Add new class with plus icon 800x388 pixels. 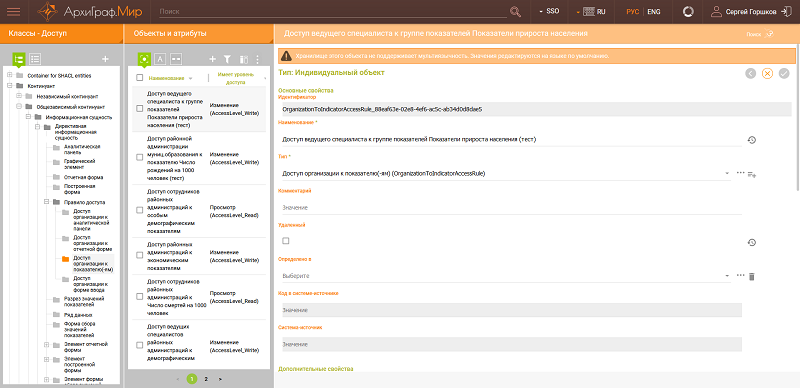tap(106, 59)
